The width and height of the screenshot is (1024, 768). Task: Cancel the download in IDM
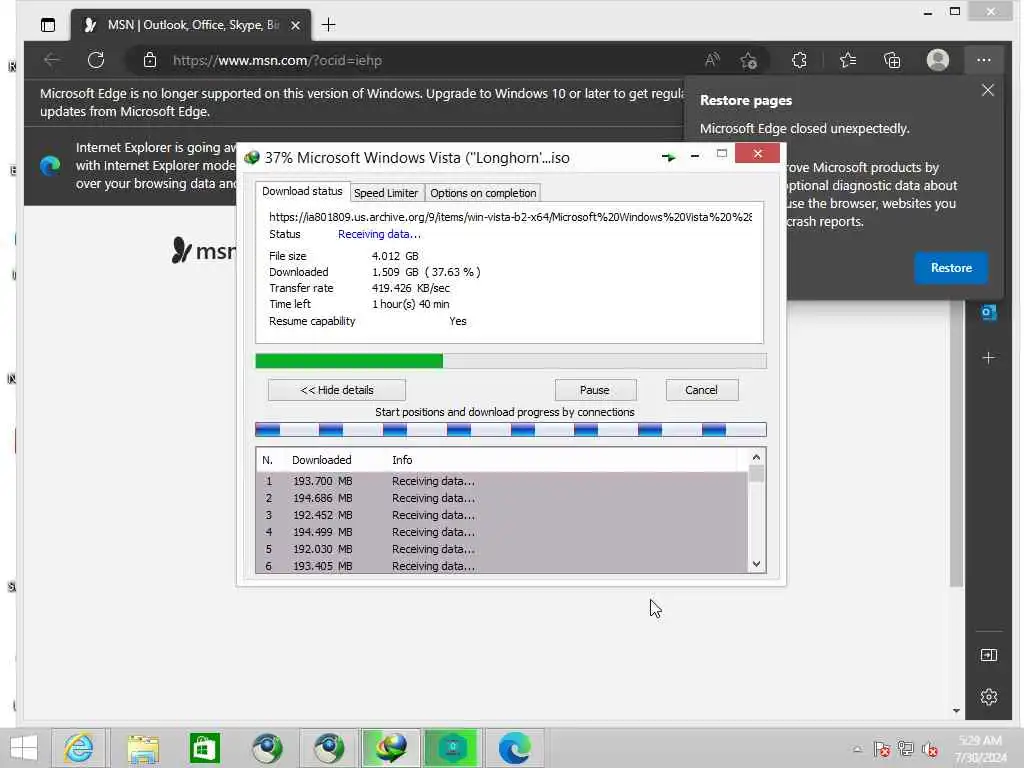pos(701,390)
